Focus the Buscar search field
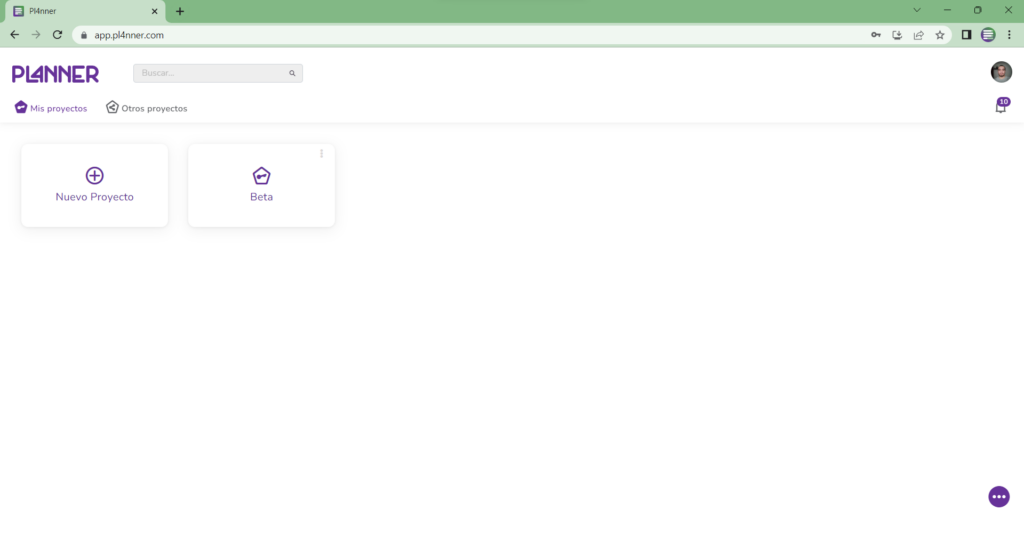The height and width of the screenshot is (542, 1024). (218, 73)
